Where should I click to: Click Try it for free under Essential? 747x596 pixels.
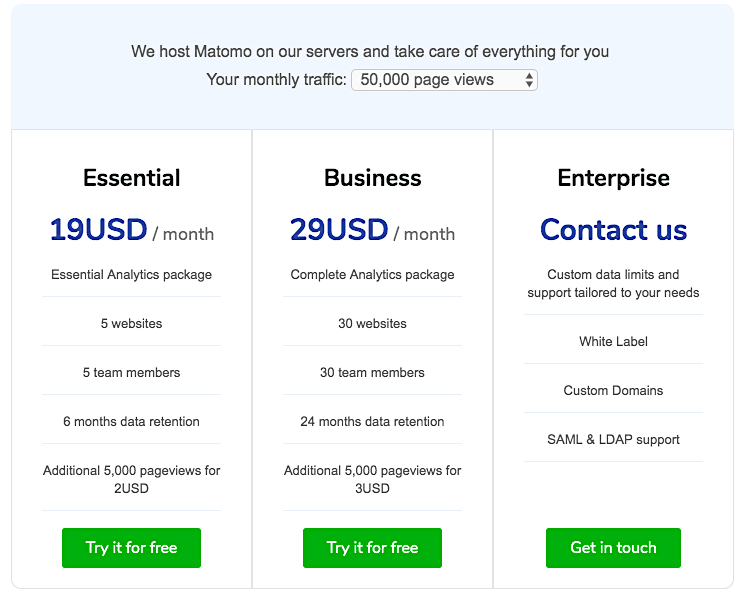click(x=131, y=547)
